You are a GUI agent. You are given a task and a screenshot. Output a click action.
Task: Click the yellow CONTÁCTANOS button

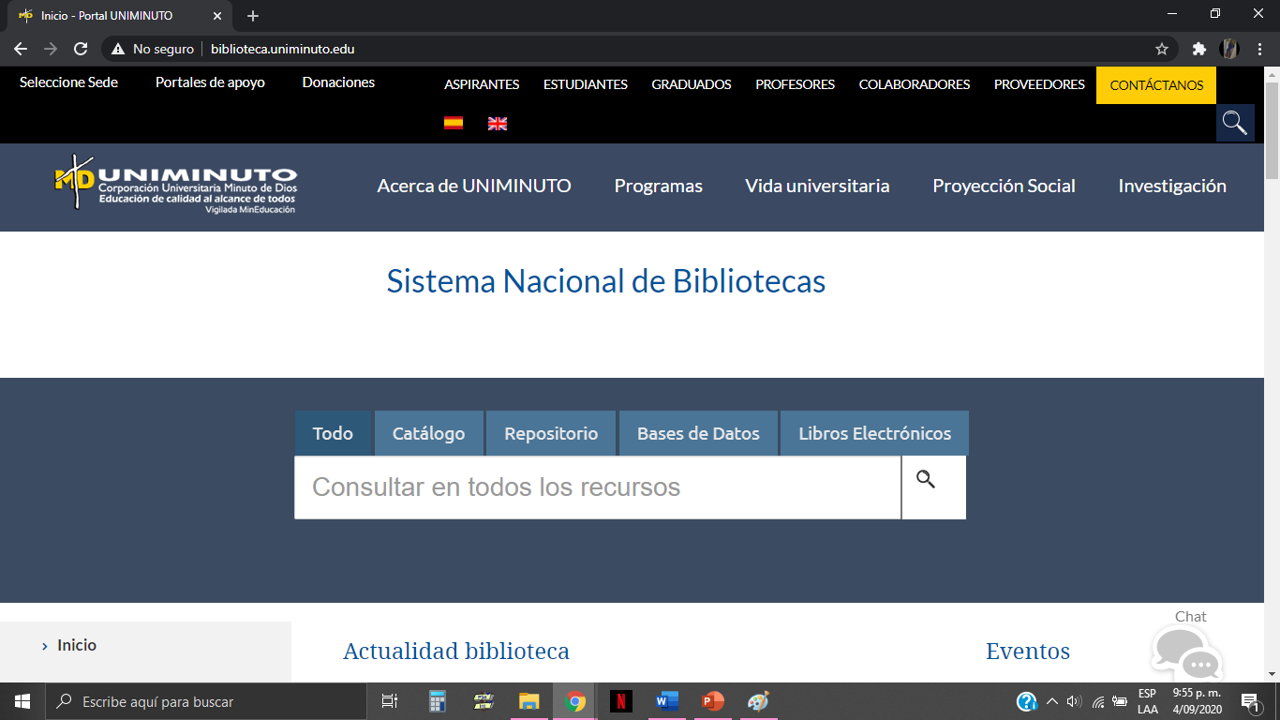pyautogui.click(x=1156, y=85)
